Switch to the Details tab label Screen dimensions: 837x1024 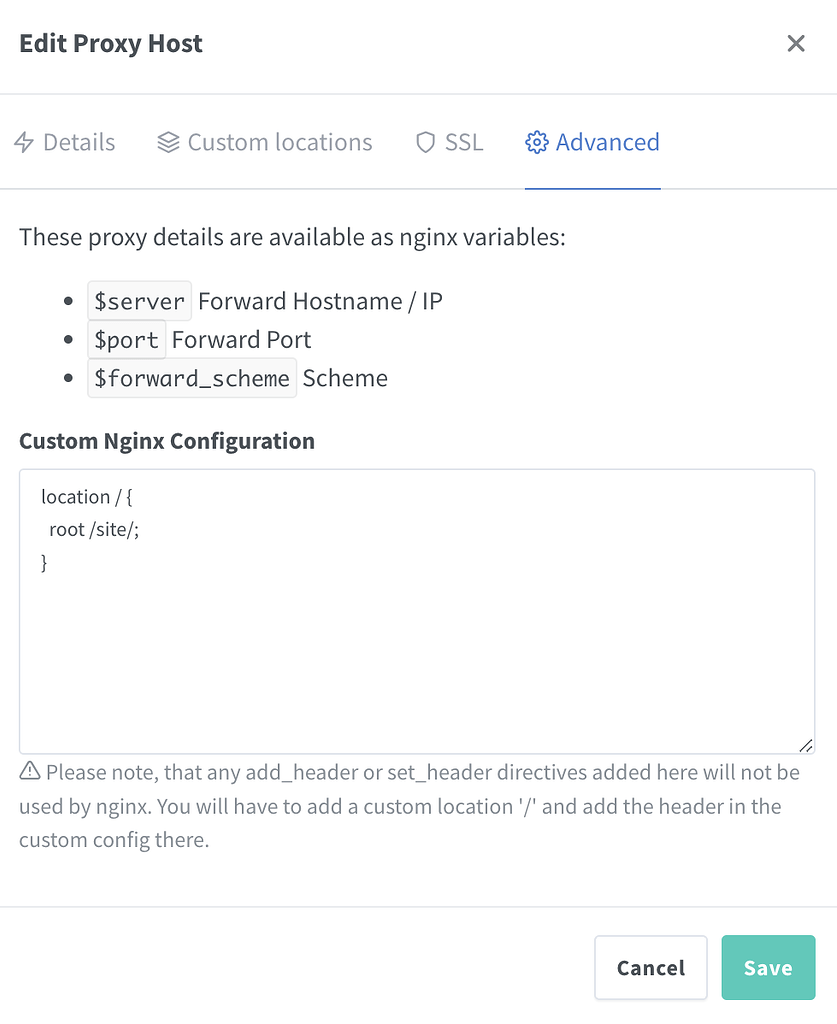point(79,143)
